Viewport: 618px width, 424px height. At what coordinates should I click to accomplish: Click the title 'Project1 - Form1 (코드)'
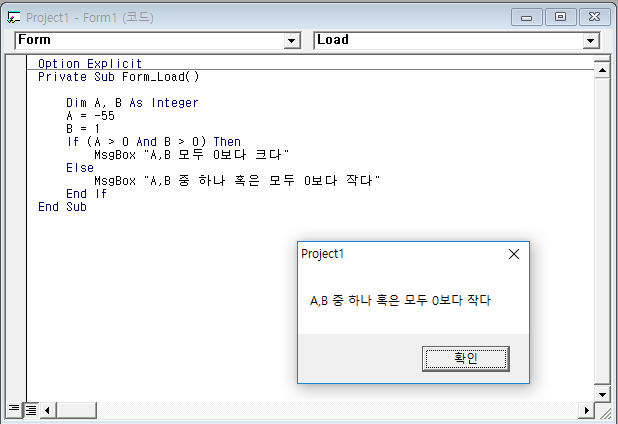[90, 18]
